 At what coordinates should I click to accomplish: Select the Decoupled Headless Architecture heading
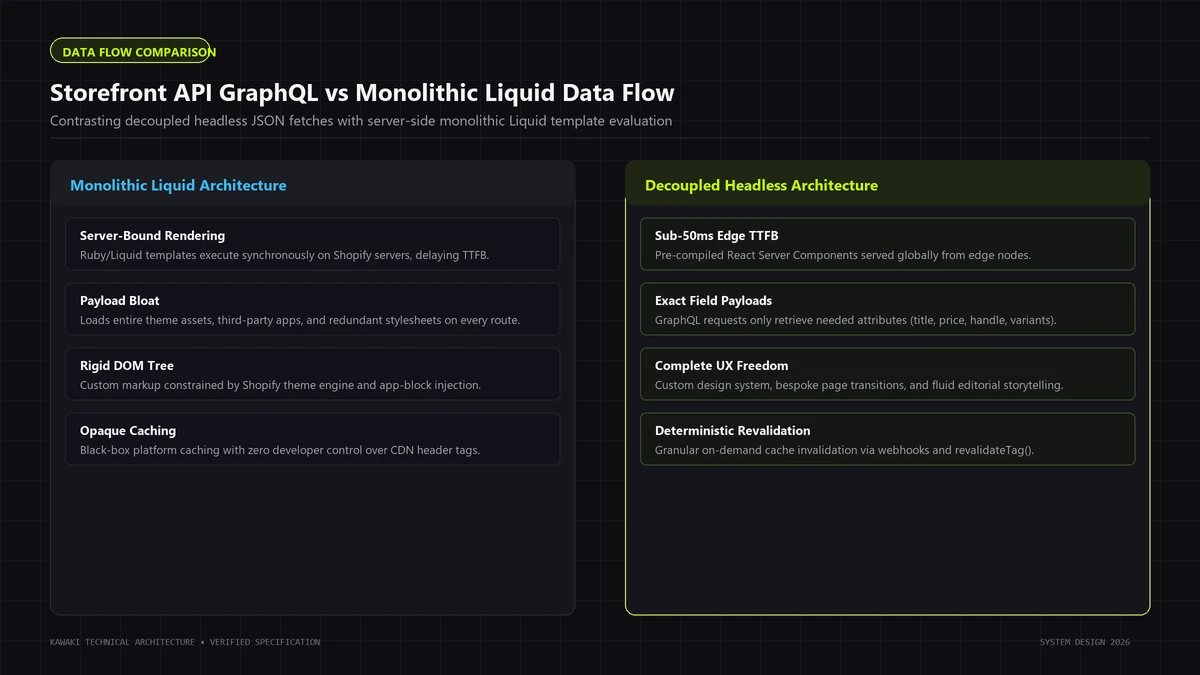click(761, 185)
